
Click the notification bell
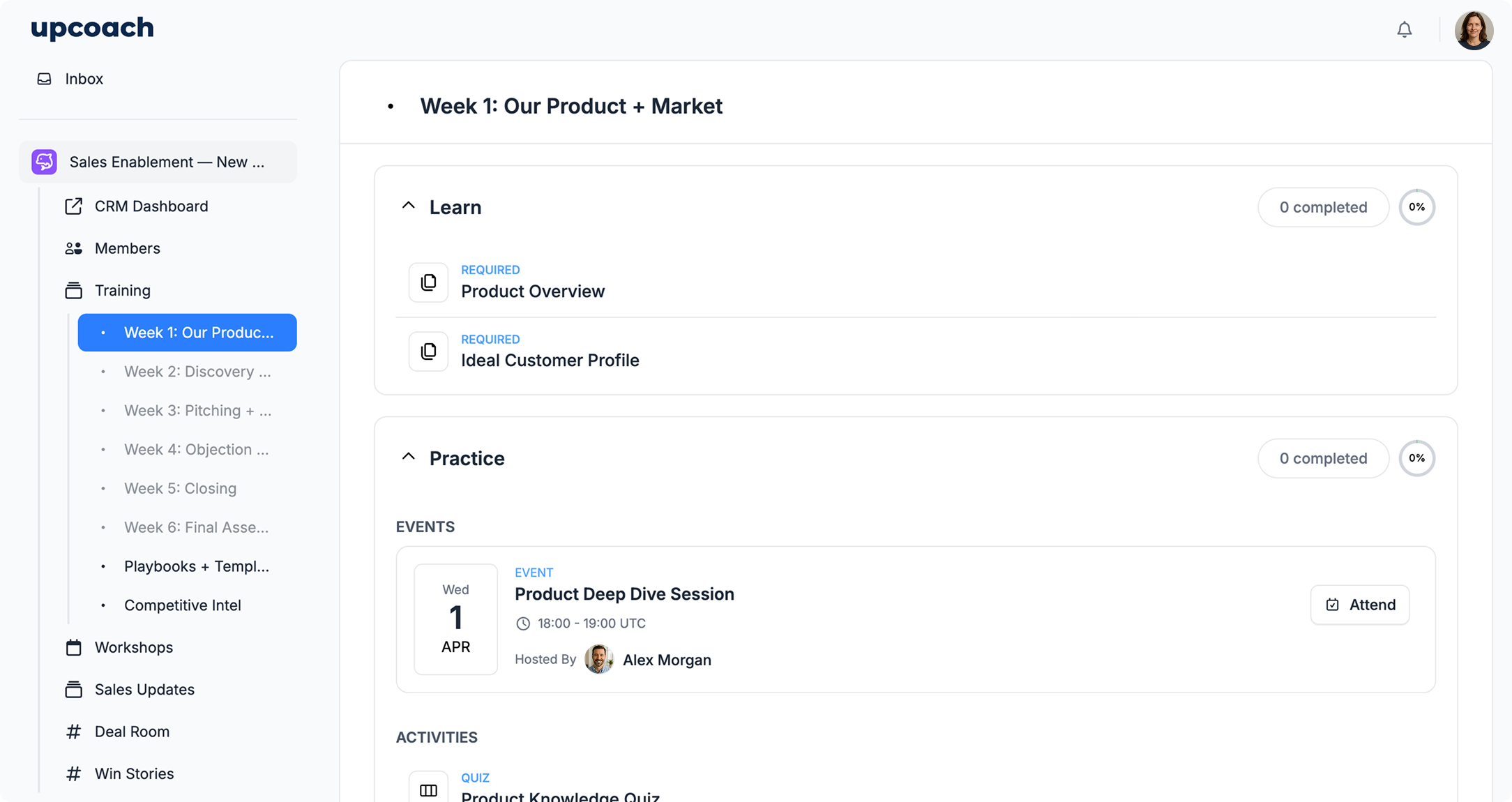click(1405, 29)
